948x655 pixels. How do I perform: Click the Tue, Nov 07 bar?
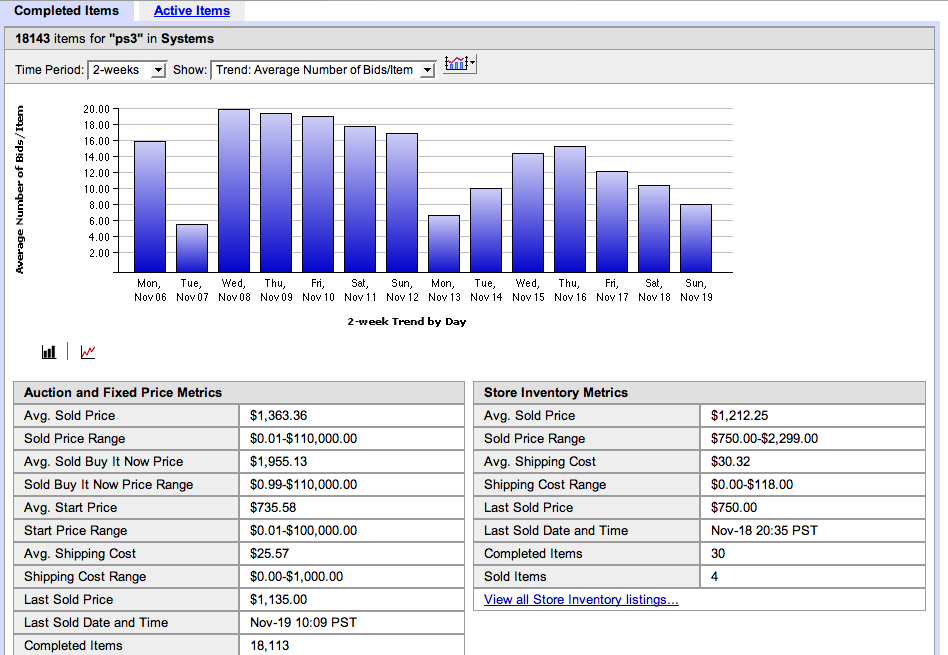coord(192,249)
